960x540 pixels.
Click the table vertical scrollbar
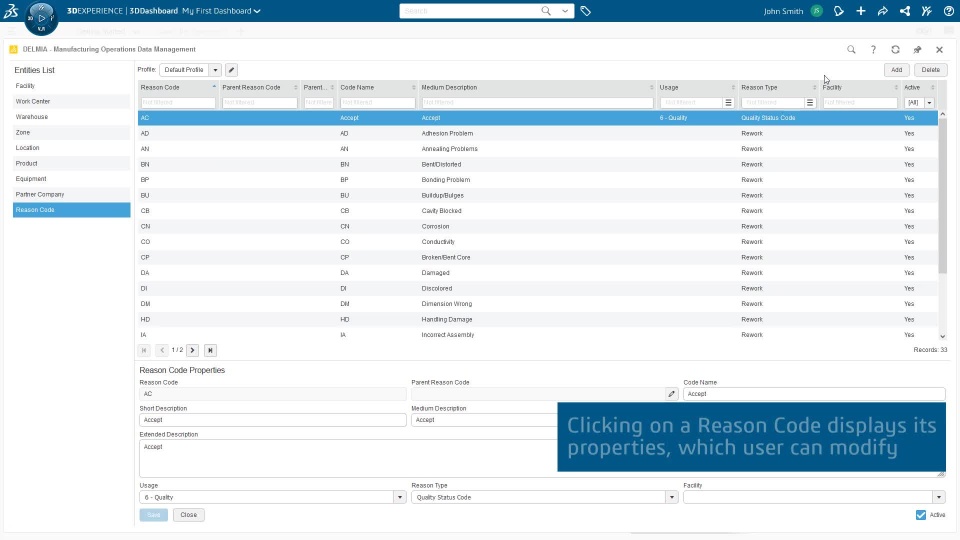coord(942,196)
